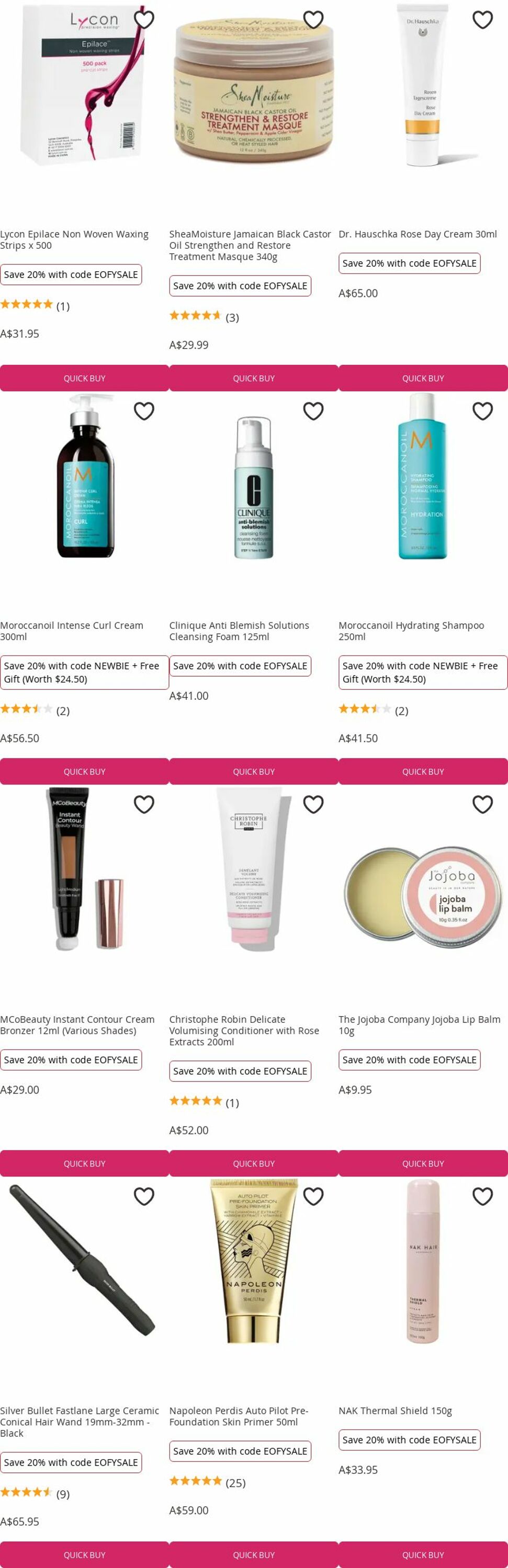
Task: Heart the NAK Thermal Shield product
Action: pos(482,1196)
